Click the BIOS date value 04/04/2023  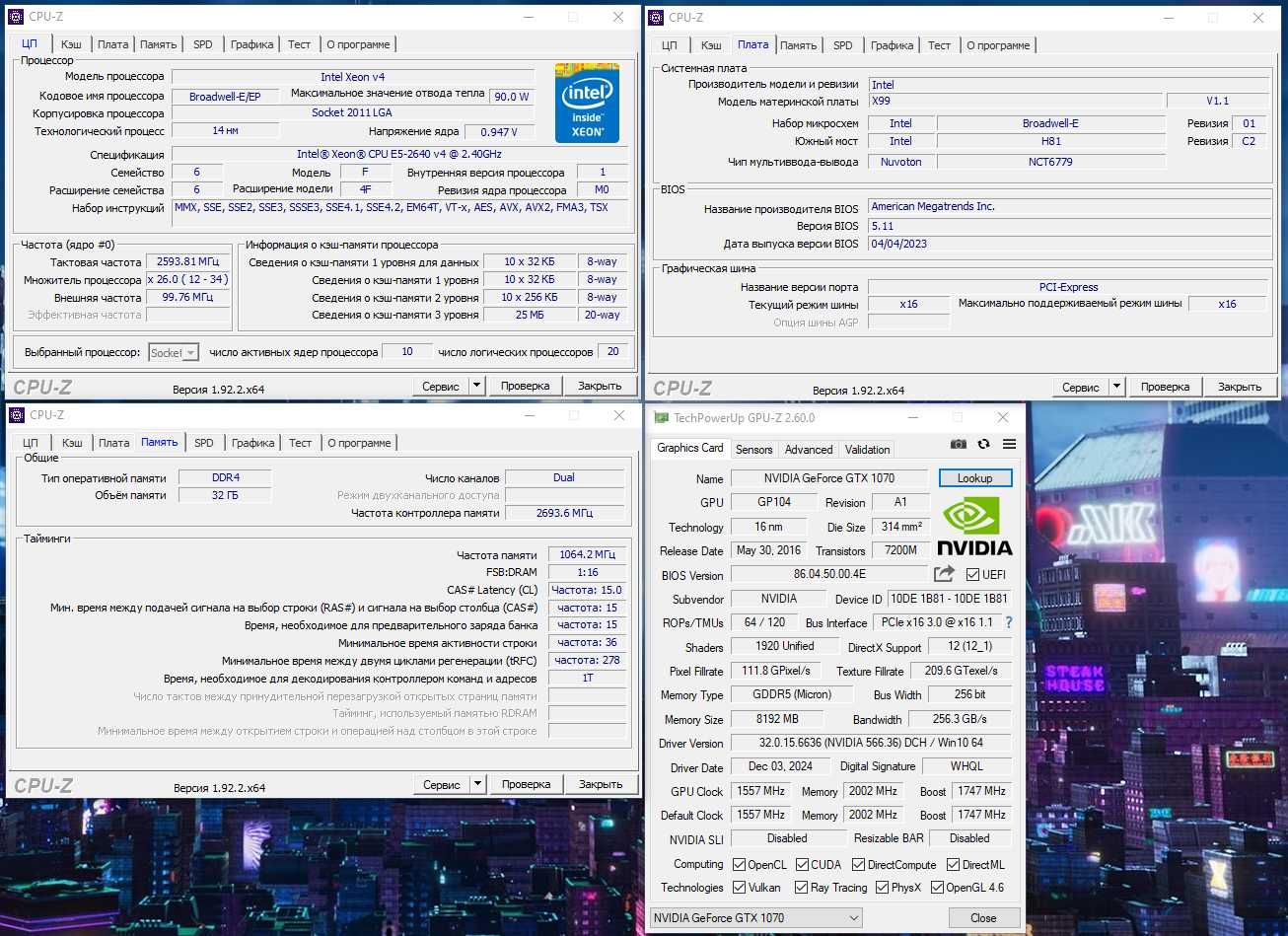1069,244
